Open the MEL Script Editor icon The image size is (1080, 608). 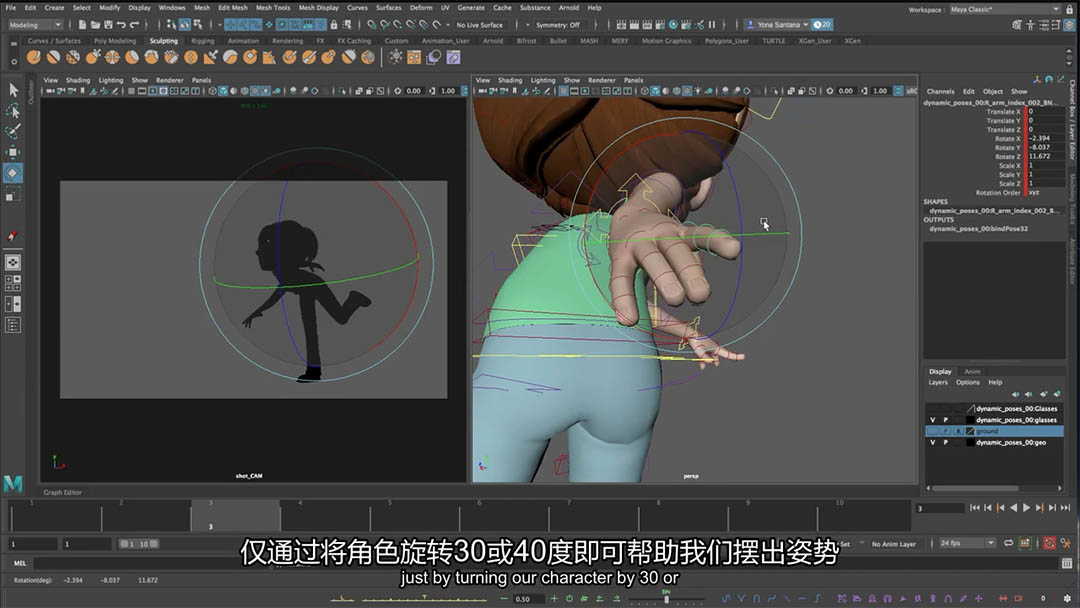tap(1067, 563)
